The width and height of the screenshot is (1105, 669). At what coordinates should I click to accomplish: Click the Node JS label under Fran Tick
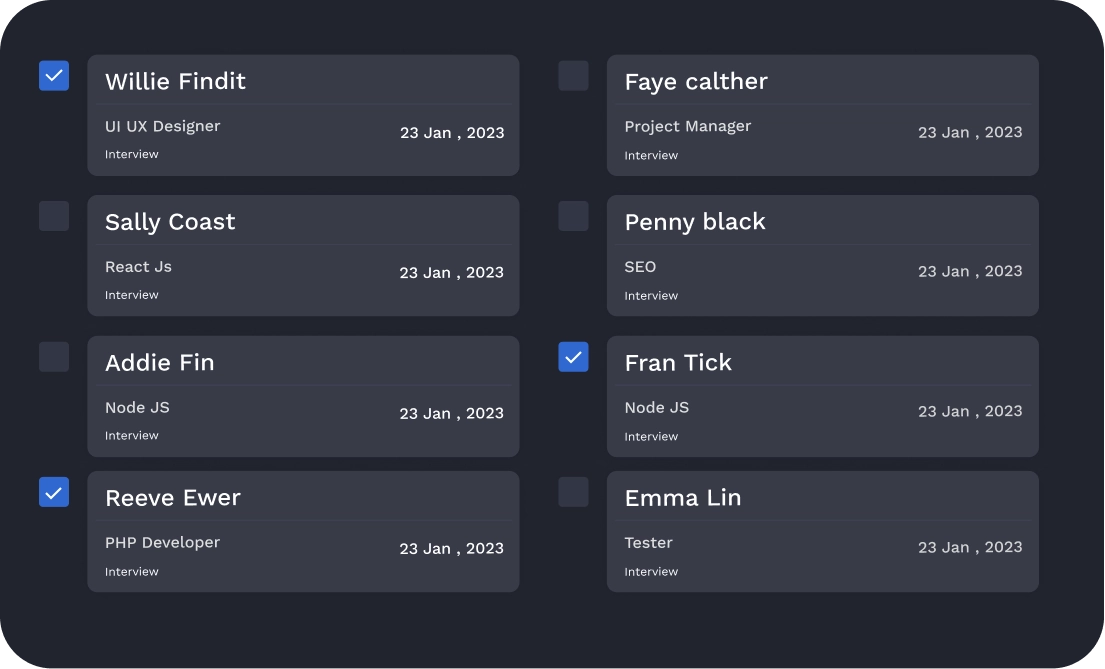657,407
